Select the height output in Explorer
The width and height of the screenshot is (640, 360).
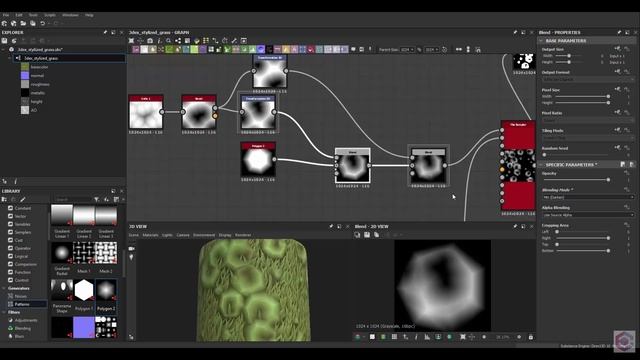(36, 101)
